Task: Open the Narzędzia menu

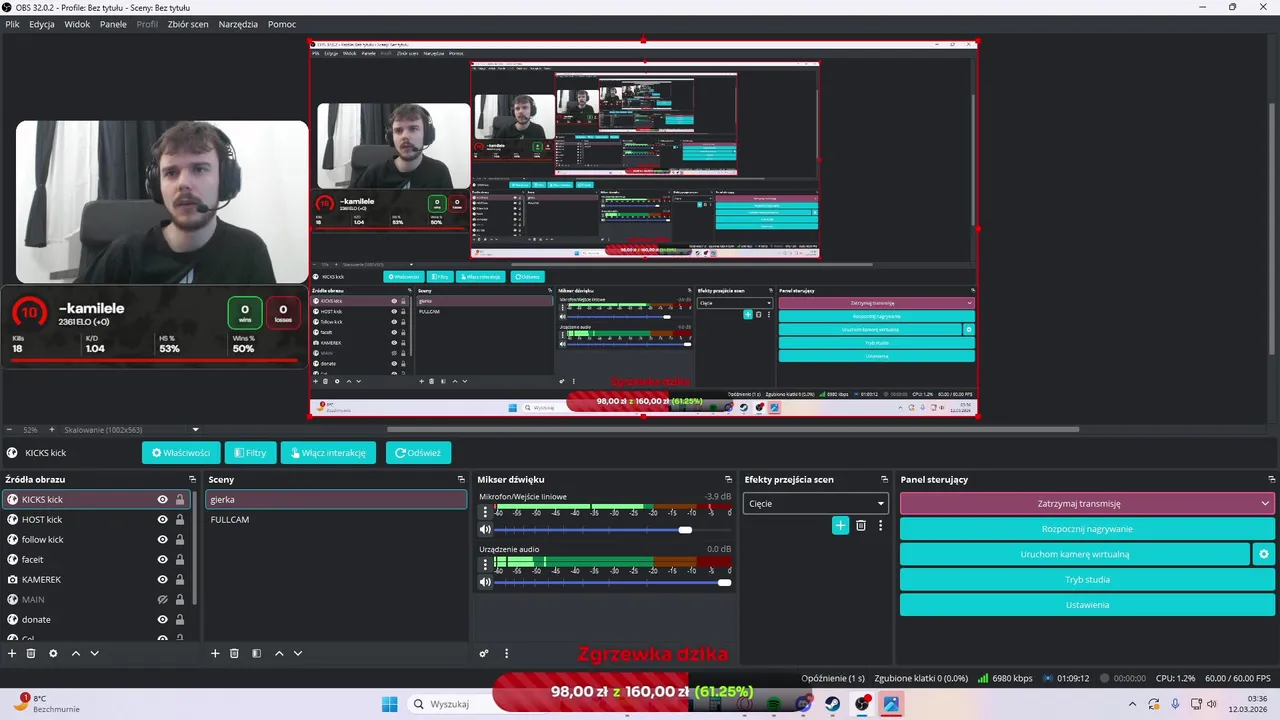Action: click(238, 24)
